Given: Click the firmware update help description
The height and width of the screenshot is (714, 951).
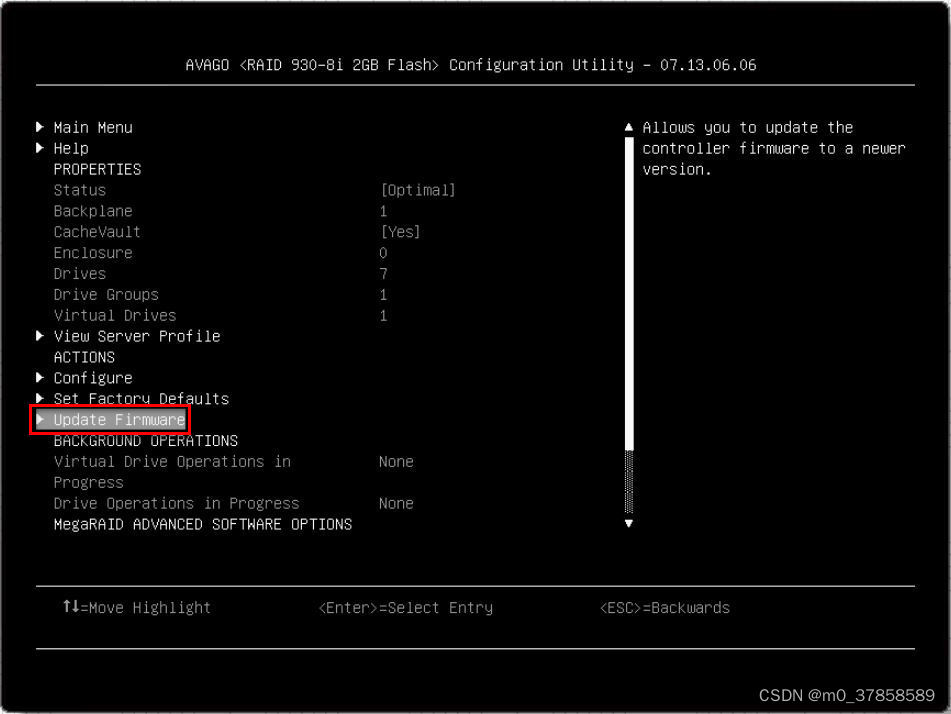Looking at the screenshot, I should (x=774, y=149).
